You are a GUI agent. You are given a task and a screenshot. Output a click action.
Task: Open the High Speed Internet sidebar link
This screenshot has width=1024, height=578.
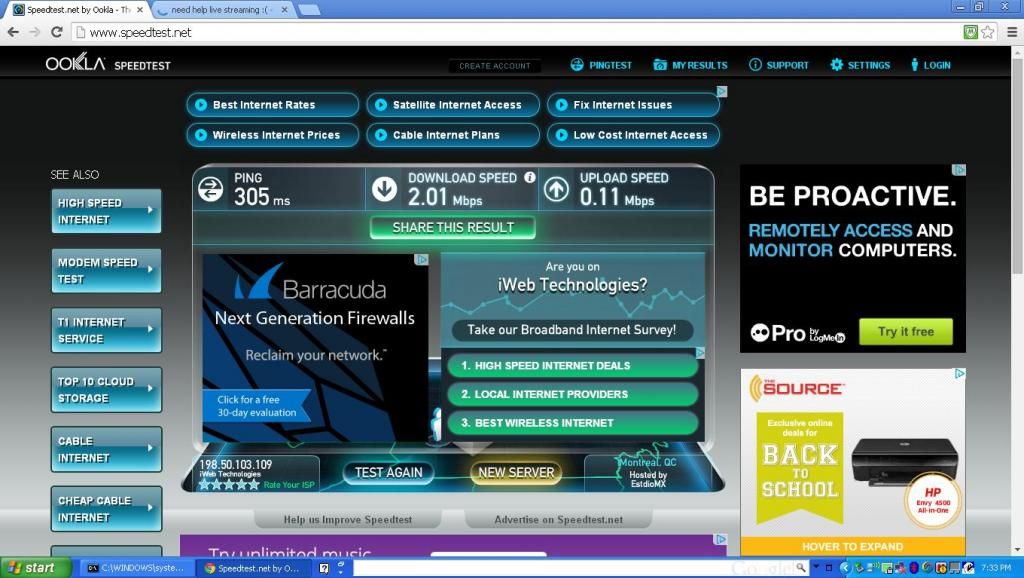pos(106,211)
